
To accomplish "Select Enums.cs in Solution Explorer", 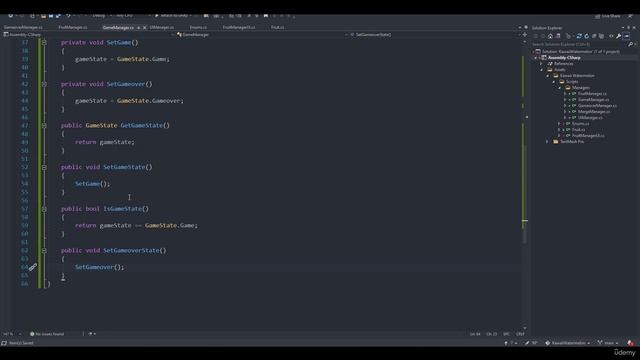I will [580, 124].
